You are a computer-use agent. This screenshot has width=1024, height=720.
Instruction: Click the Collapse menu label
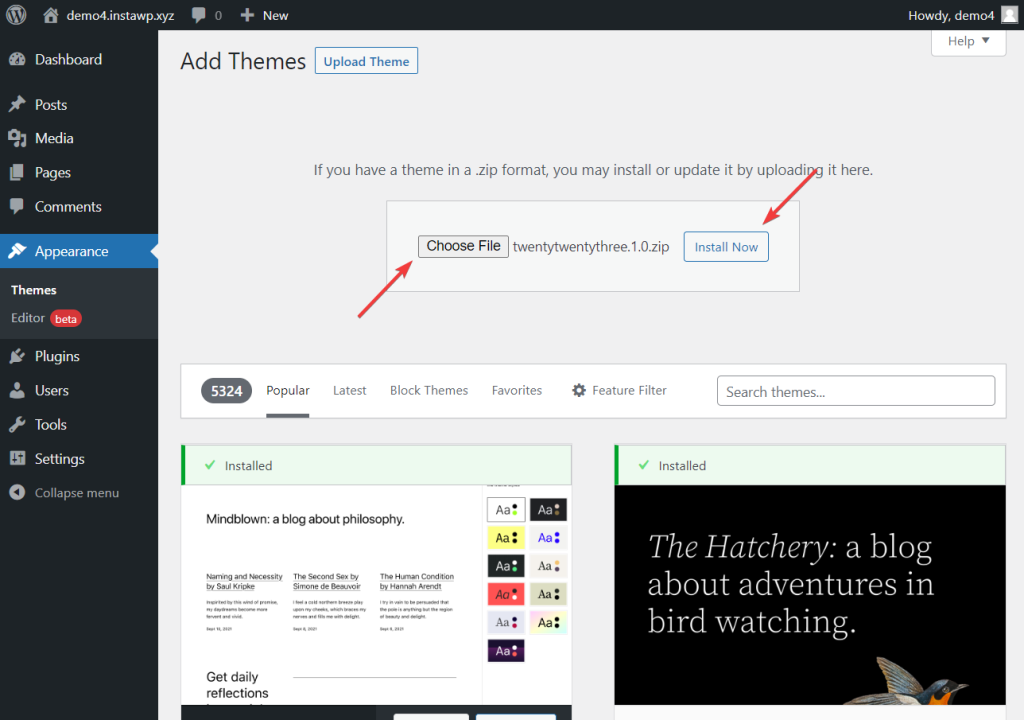[77, 493]
